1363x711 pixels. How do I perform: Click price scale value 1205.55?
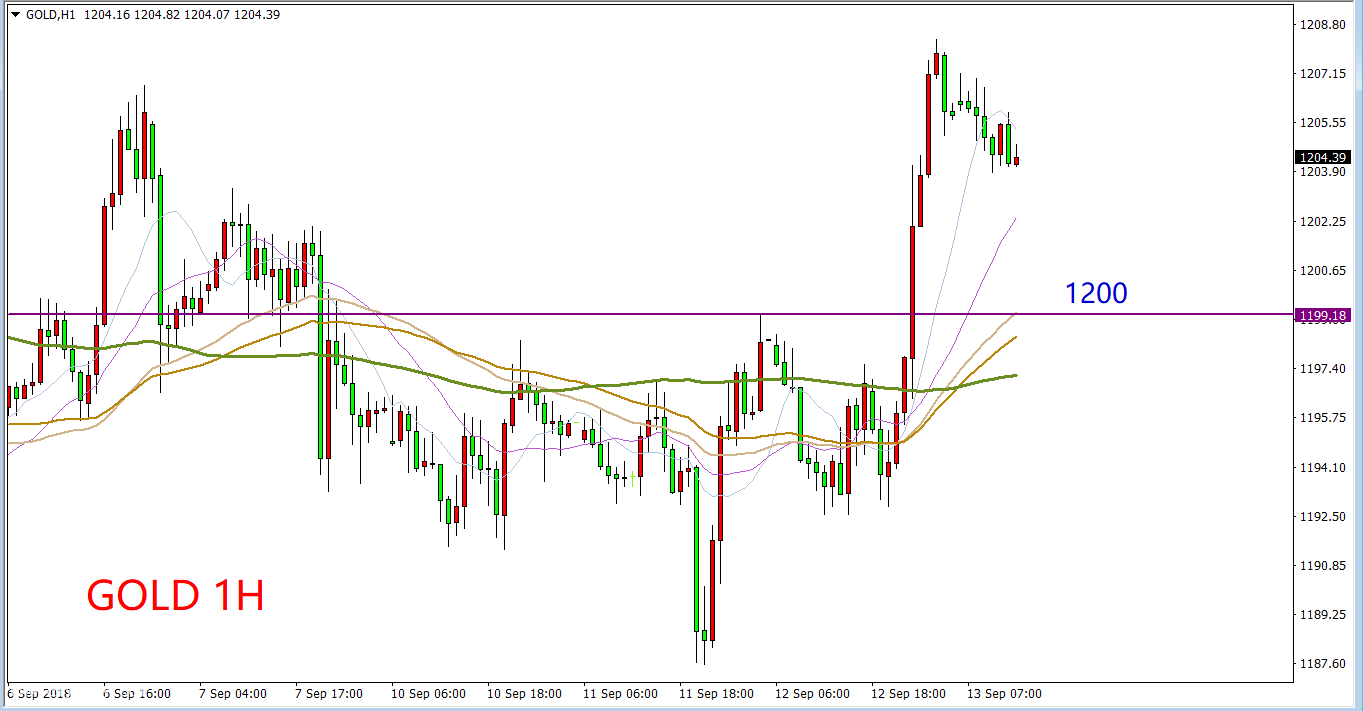pos(1323,122)
